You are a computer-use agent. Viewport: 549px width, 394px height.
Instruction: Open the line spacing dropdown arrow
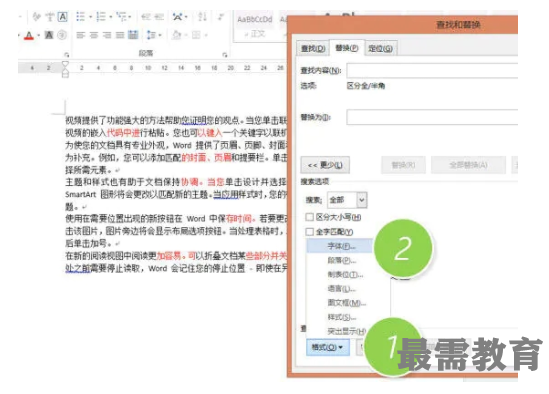[160, 35]
